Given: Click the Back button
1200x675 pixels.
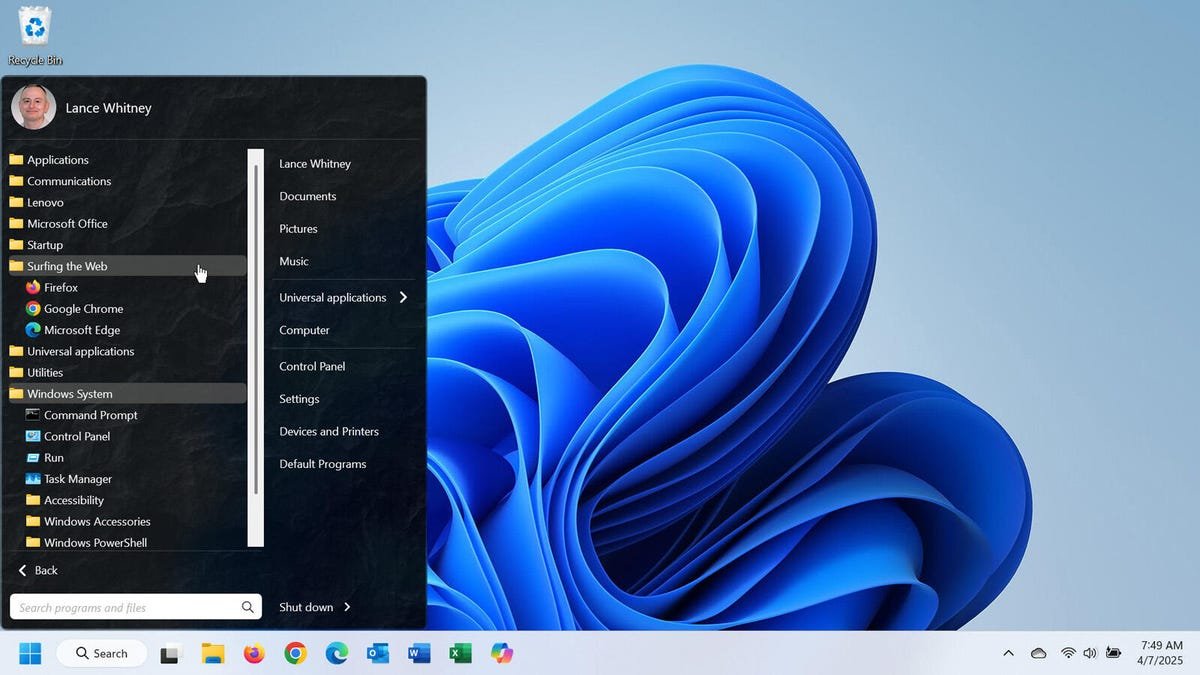Looking at the screenshot, I should pyautogui.click(x=36, y=570).
